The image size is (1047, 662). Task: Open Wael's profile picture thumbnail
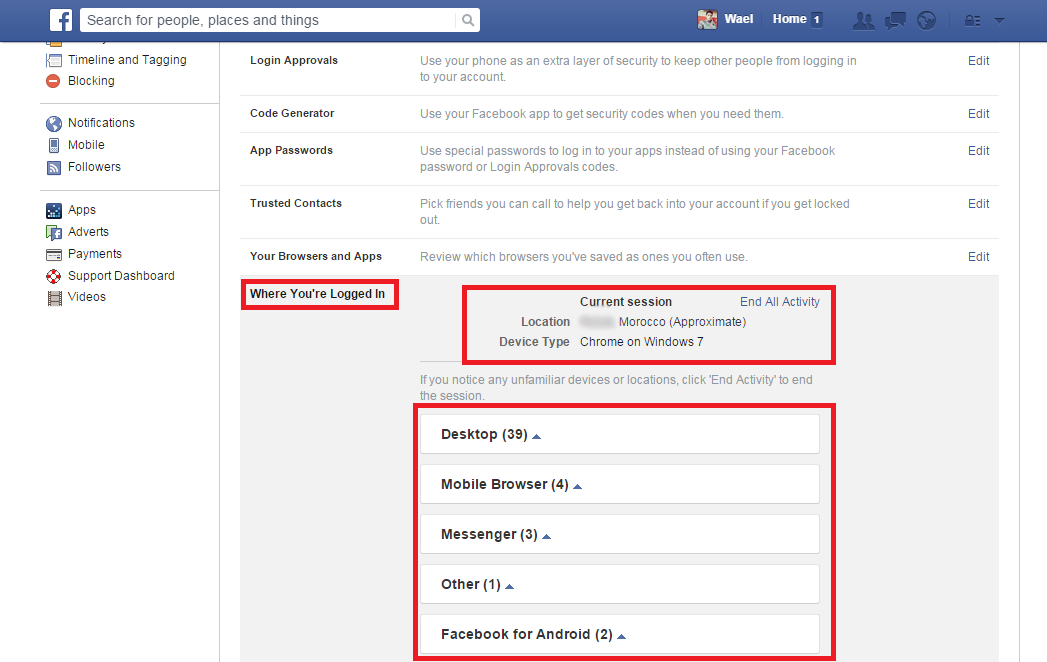click(x=707, y=19)
